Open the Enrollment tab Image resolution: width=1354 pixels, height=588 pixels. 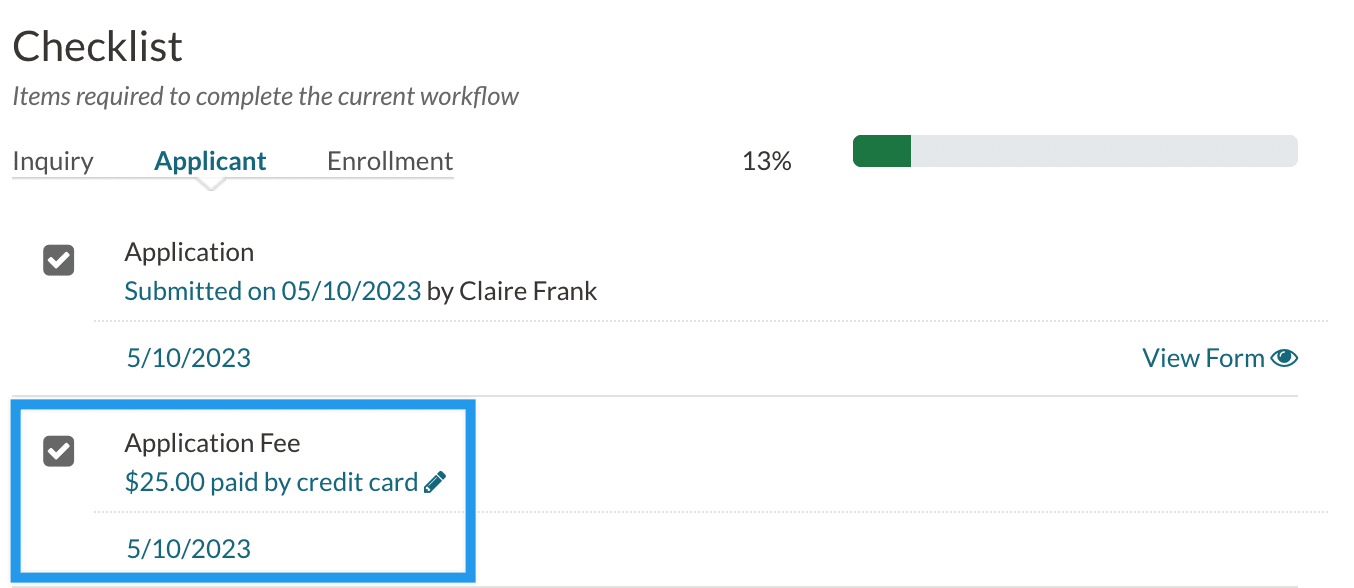point(390,161)
